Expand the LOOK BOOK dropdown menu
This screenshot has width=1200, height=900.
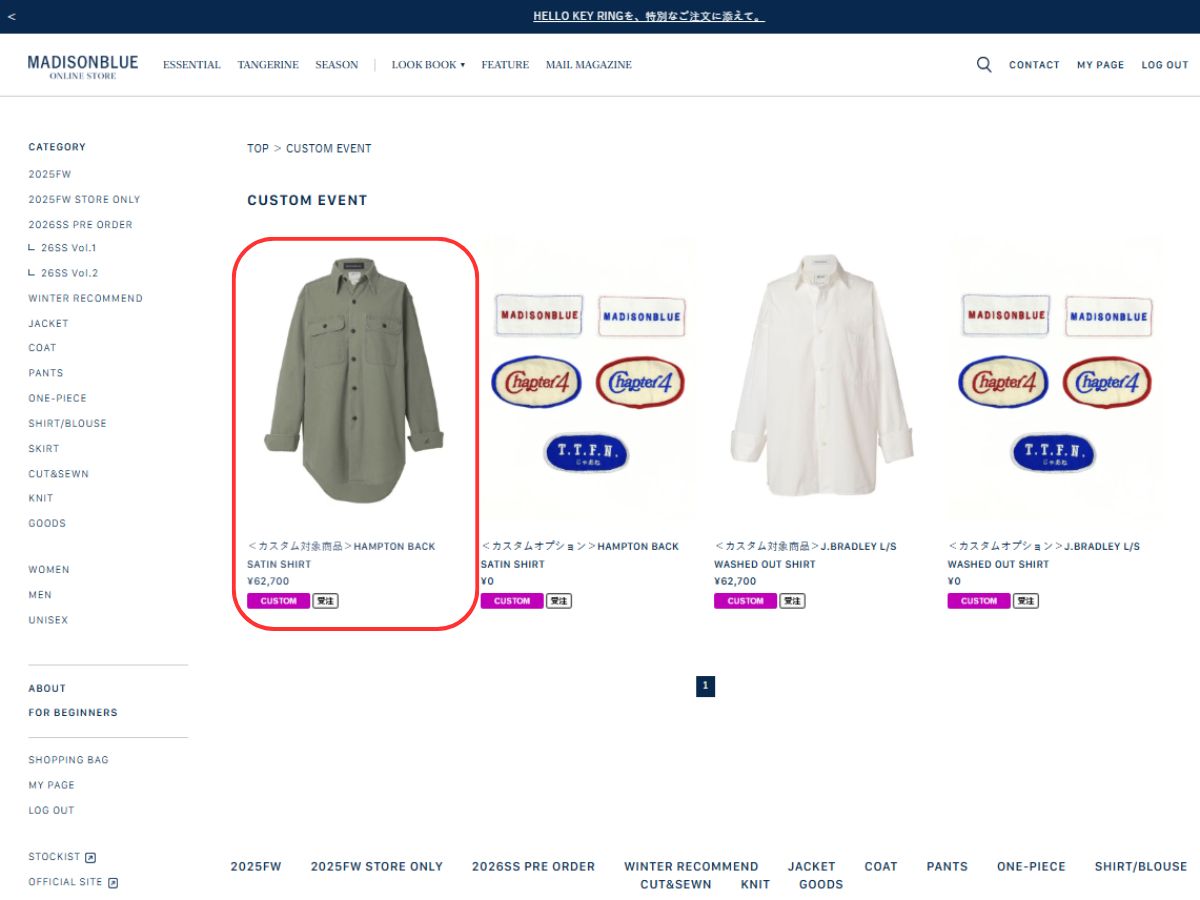pos(428,65)
